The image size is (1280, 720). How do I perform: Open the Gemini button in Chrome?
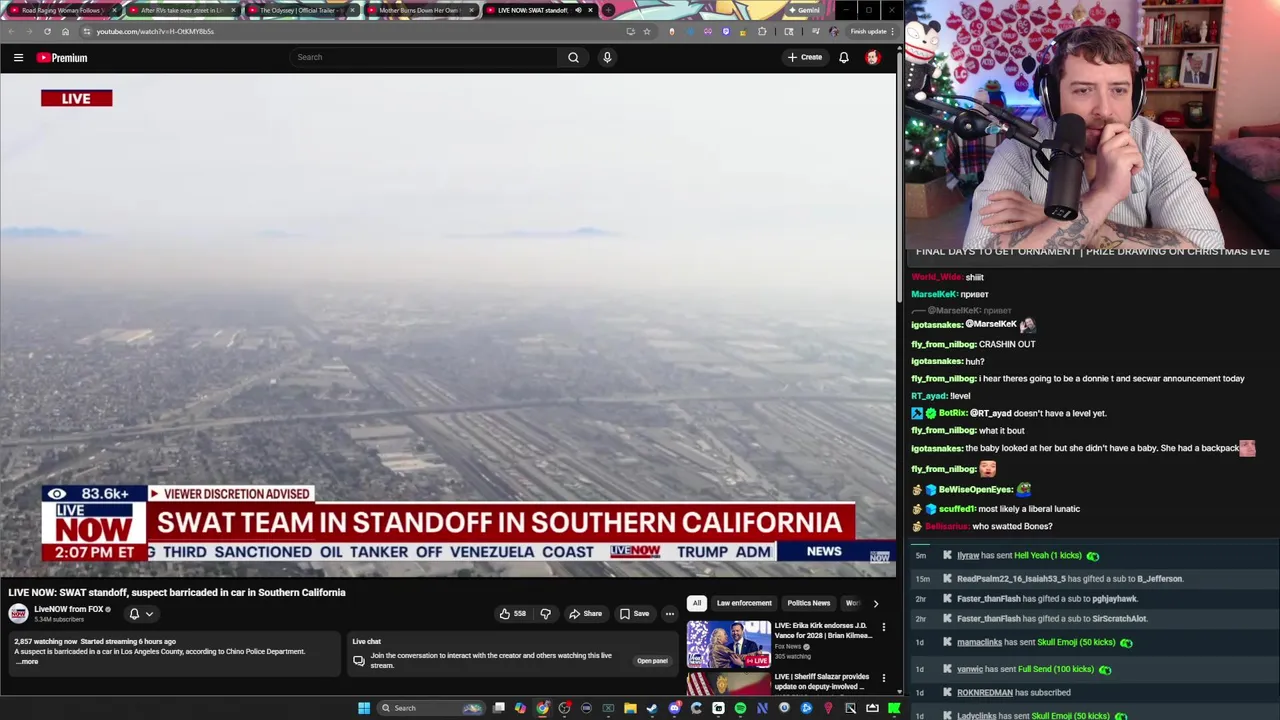click(804, 10)
